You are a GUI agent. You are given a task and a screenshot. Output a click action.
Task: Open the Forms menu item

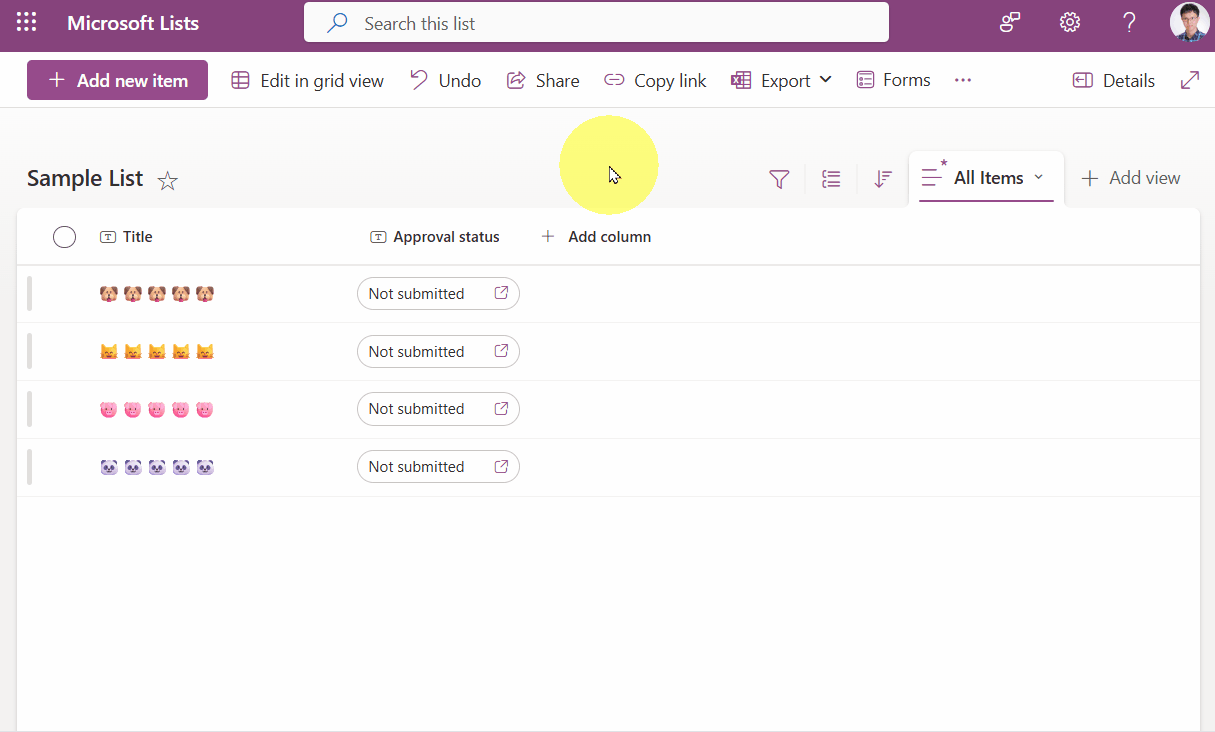point(894,80)
